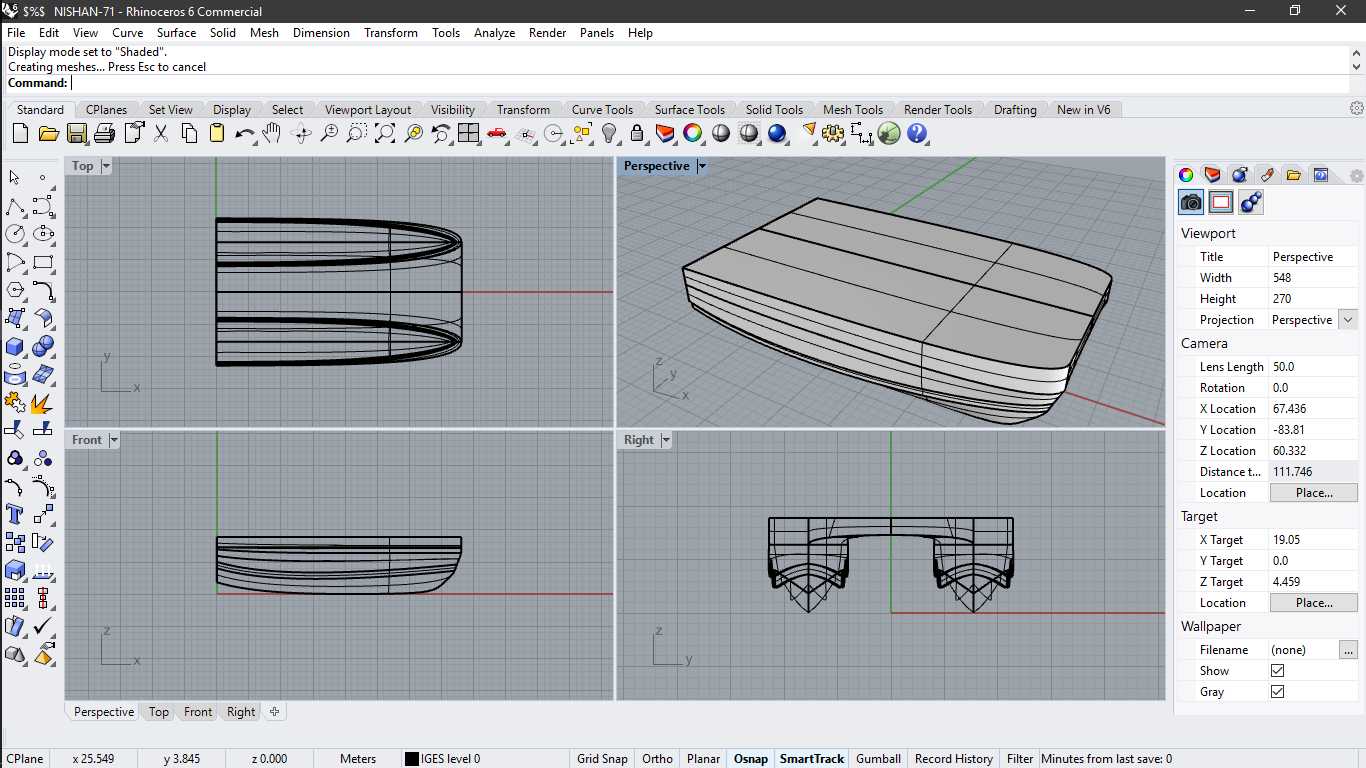
Task: Add a new viewport tab with plus button
Action: coord(274,712)
